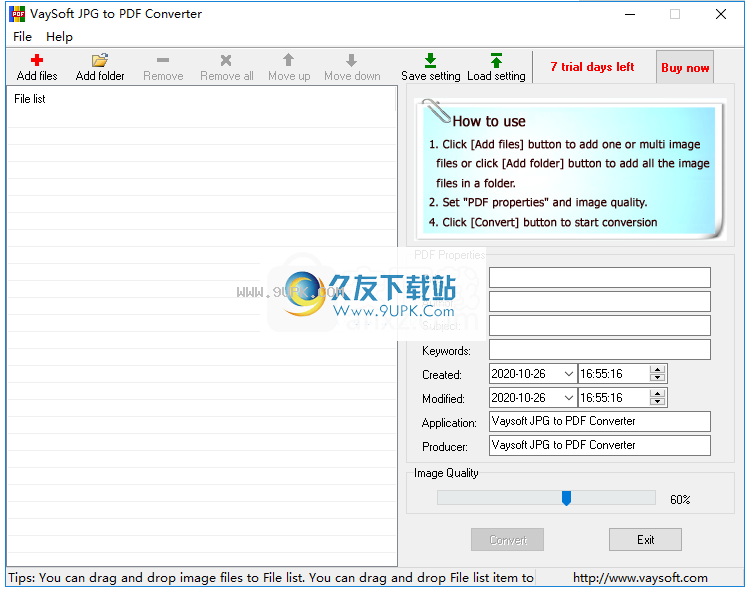Expand the Created date dropdown

pos(568,374)
